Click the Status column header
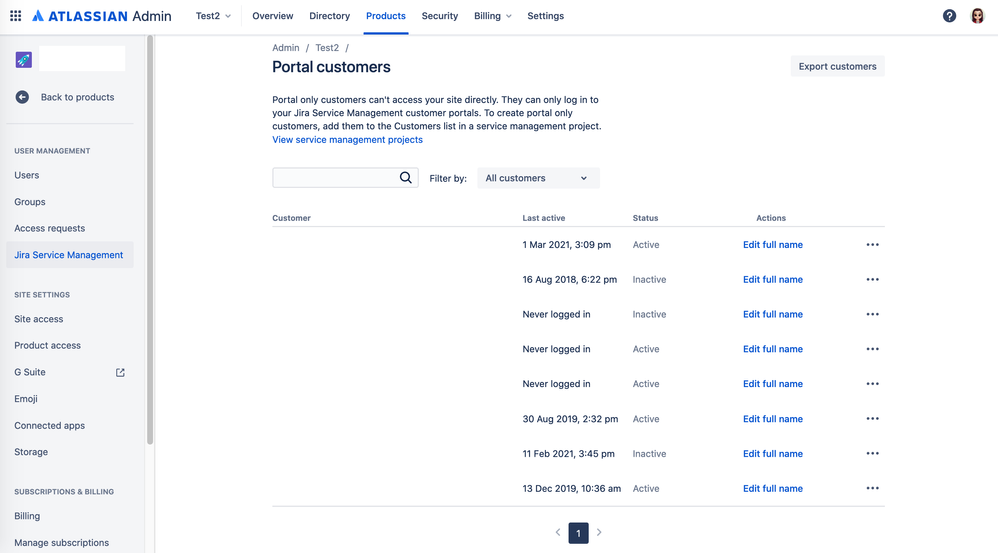This screenshot has width=998, height=553. coord(645,218)
